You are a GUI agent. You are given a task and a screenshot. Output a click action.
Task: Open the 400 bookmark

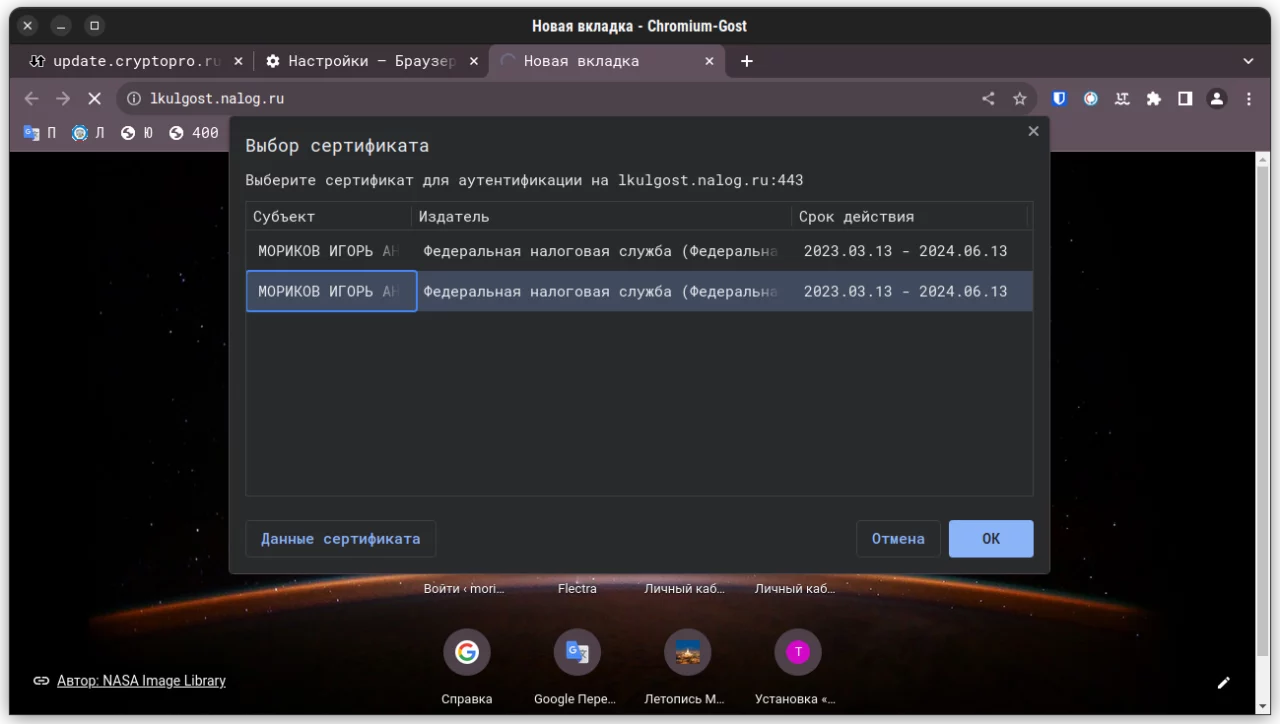(194, 132)
